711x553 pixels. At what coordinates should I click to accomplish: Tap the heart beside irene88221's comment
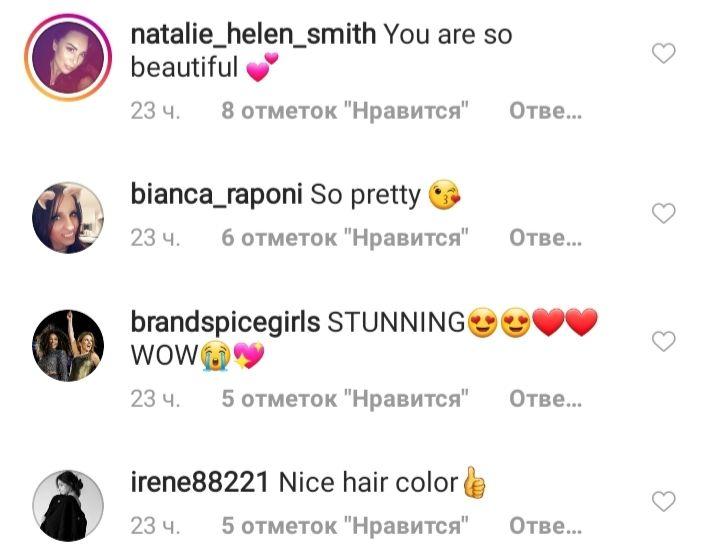(x=663, y=501)
